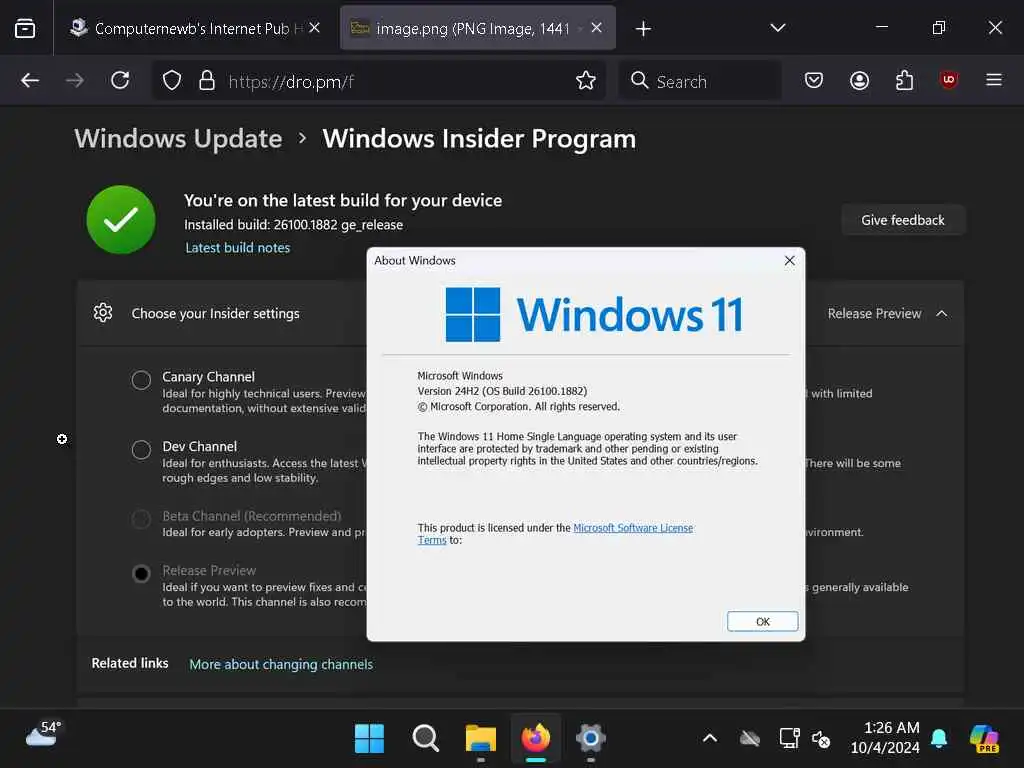This screenshot has width=1024, height=768.
Task: Bookmark this page with the star icon
Action: coord(586,80)
